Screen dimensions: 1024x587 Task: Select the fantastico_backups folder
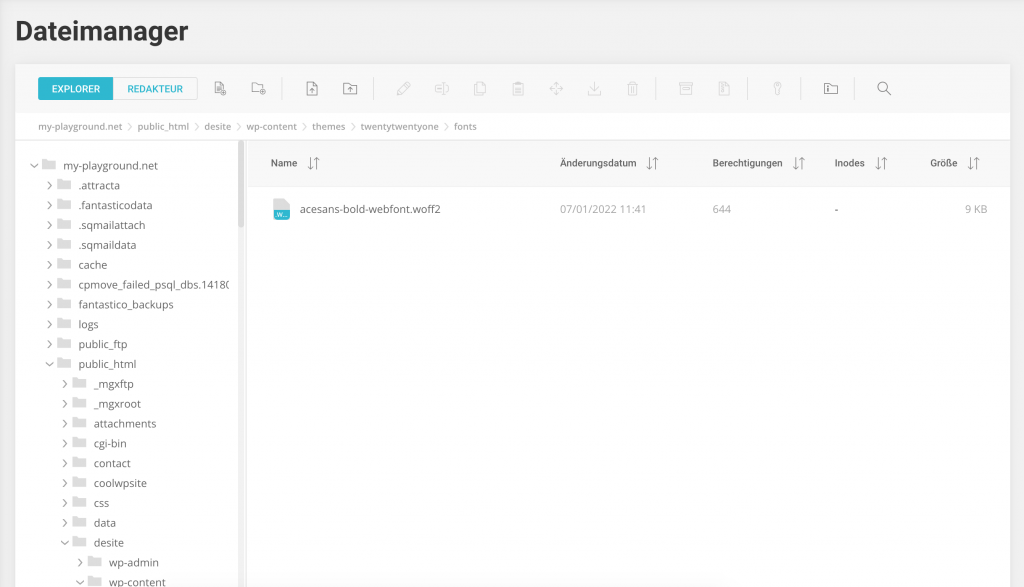click(x=126, y=305)
